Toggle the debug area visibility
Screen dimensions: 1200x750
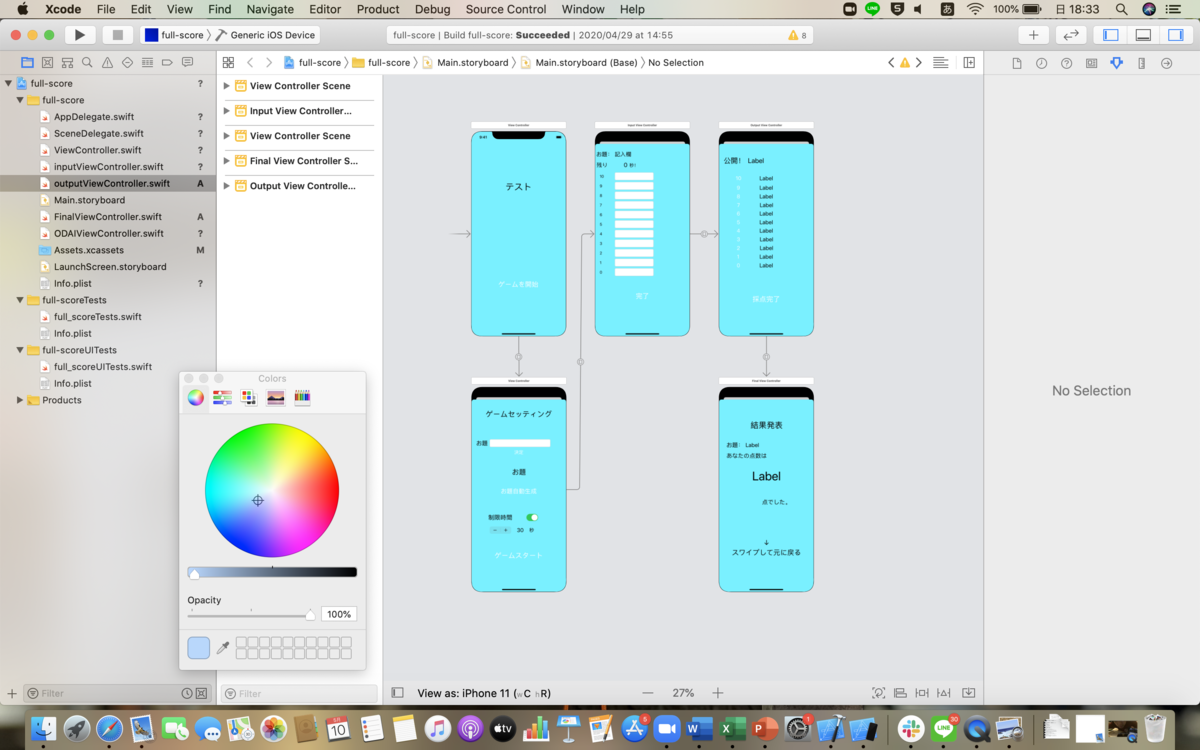[1143, 35]
